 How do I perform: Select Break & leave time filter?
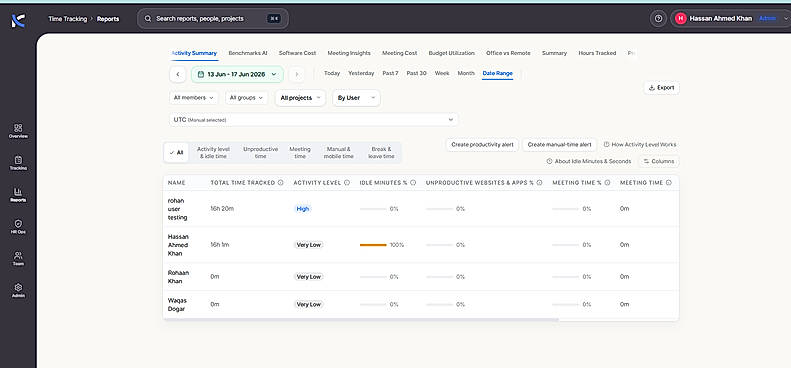[x=381, y=152]
